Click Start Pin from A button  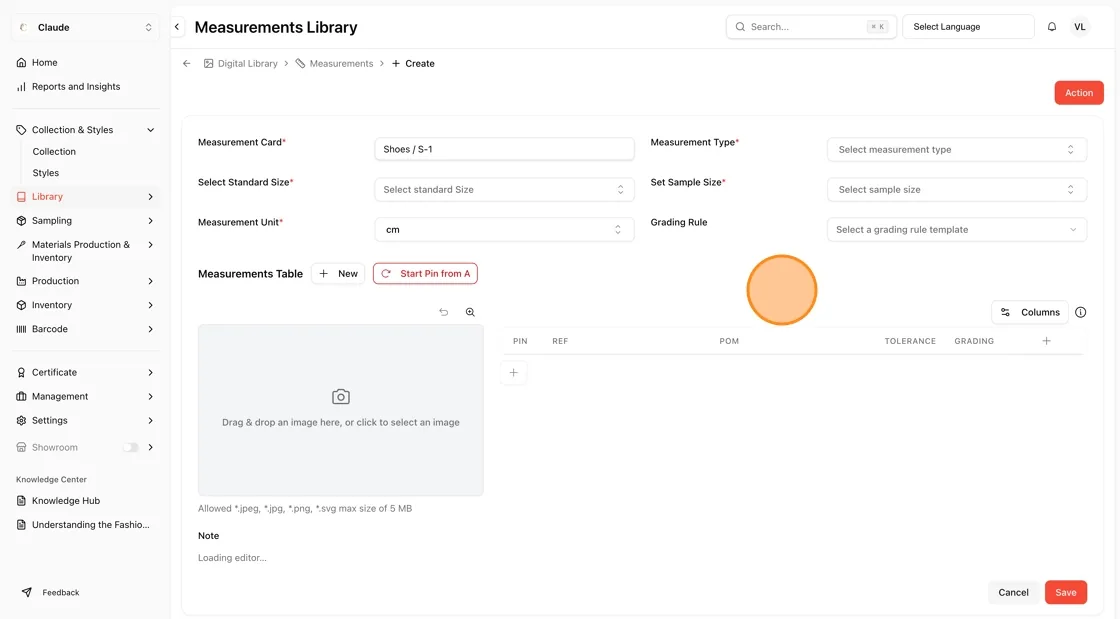(x=425, y=273)
